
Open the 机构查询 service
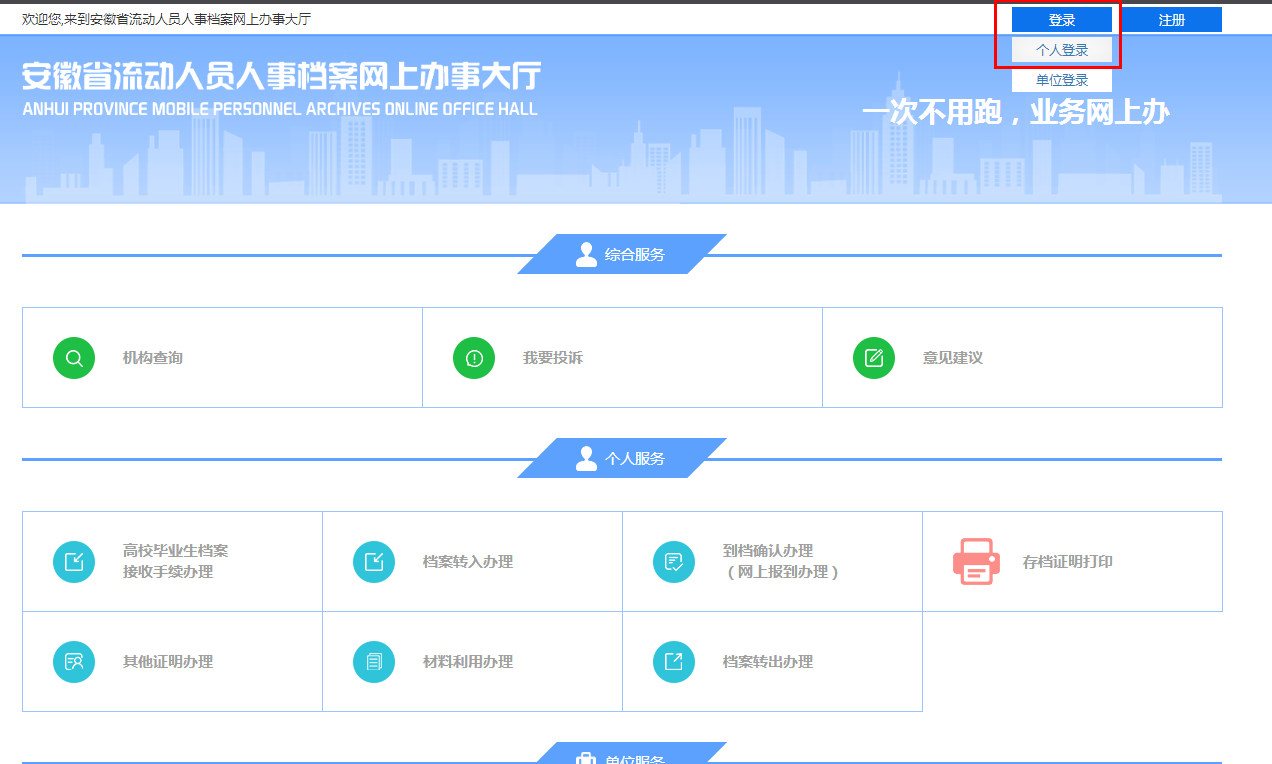point(222,357)
